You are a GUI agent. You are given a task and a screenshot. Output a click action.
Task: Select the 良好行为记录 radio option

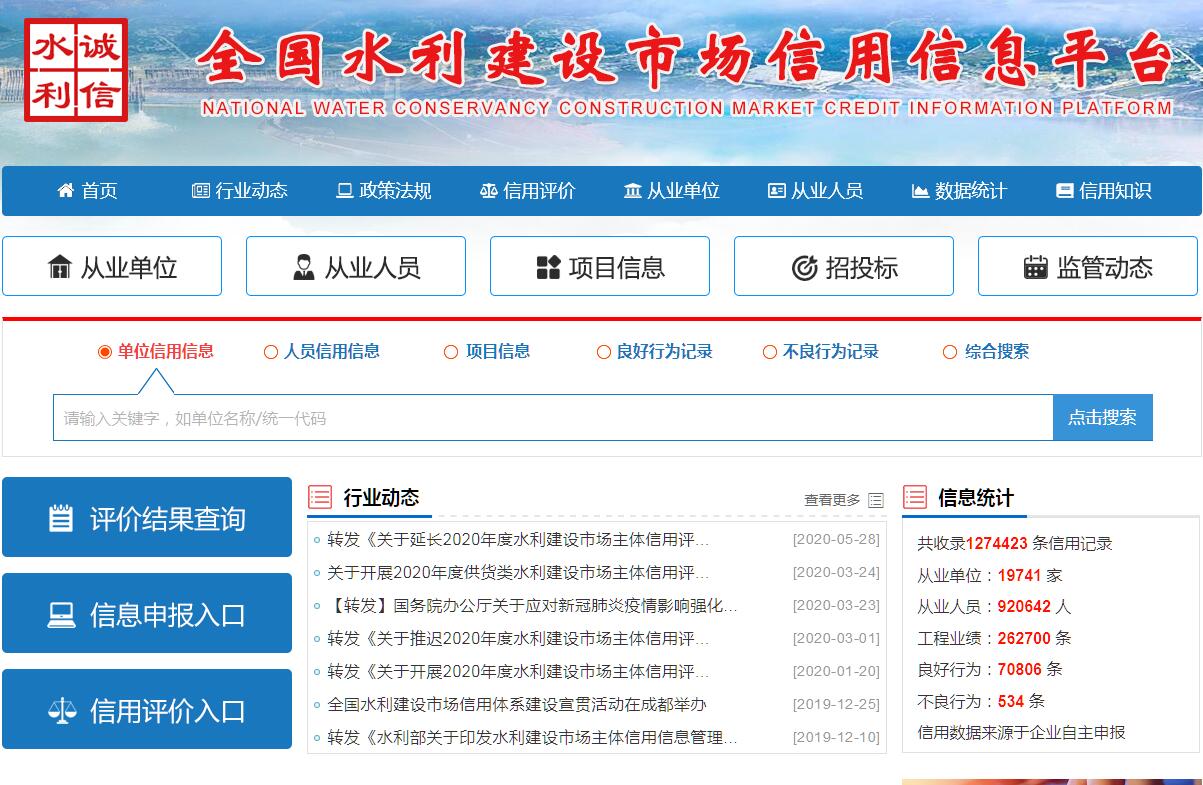[x=604, y=352]
